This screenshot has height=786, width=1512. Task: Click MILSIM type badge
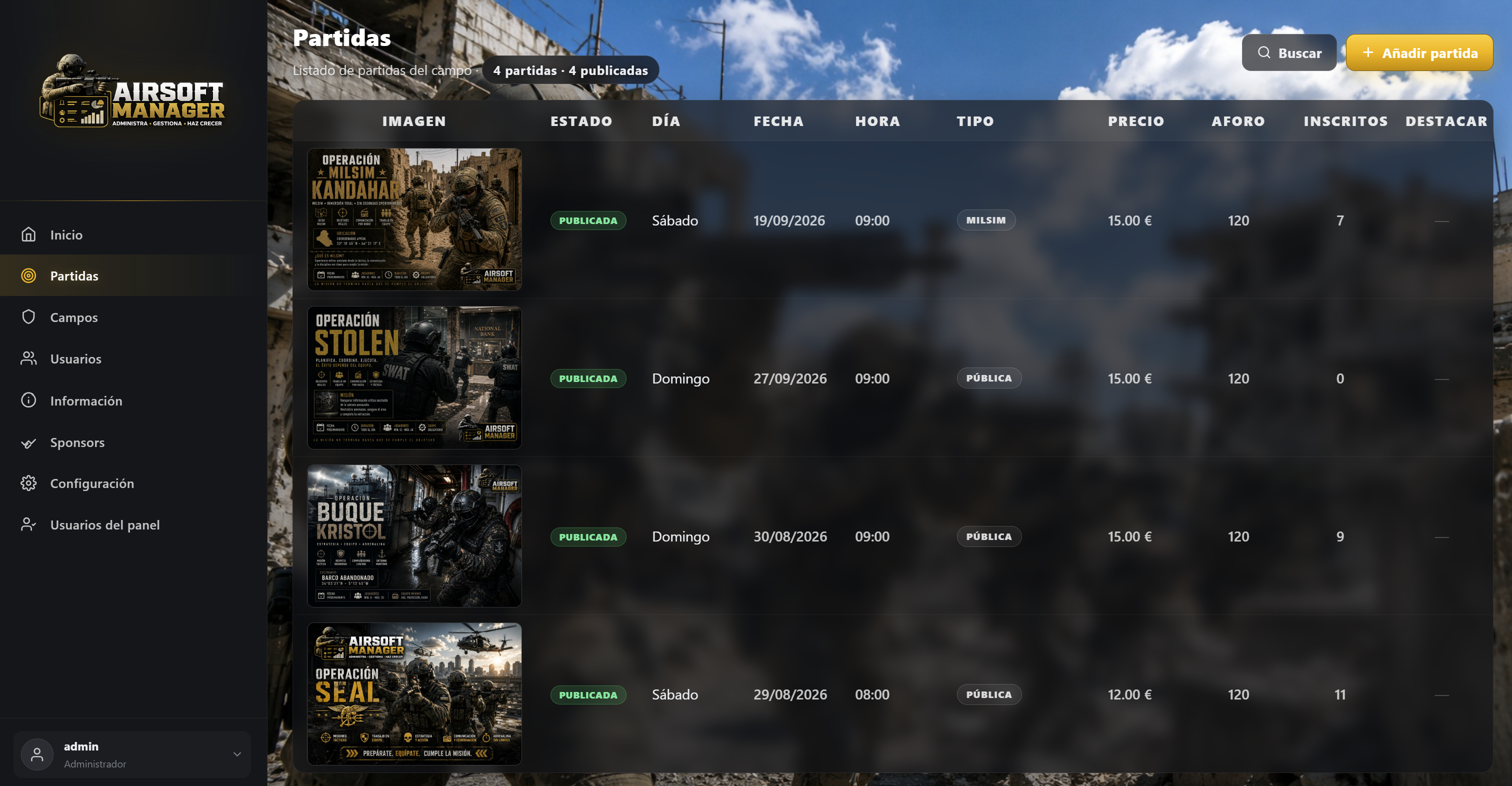point(986,220)
